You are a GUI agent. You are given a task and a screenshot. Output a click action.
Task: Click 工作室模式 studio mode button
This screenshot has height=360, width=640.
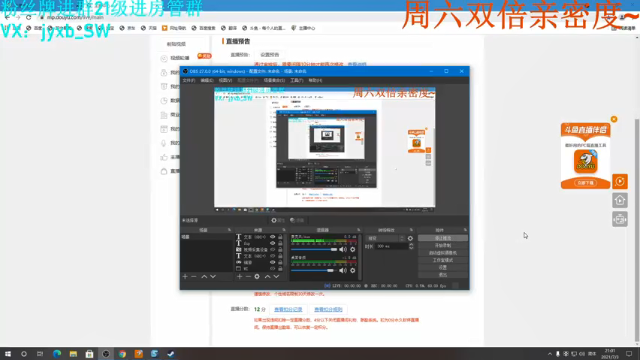pos(443,260)
